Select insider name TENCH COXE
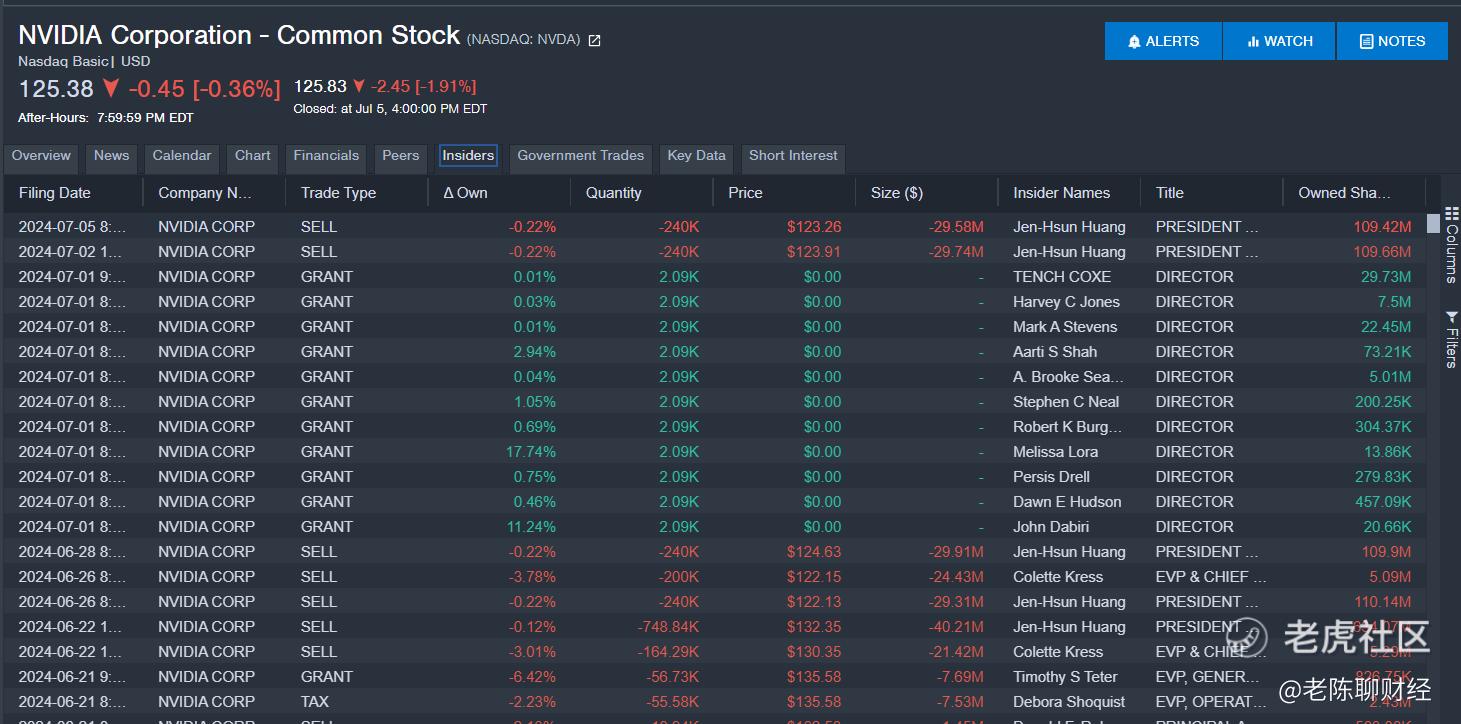The image size is (1461, 724). tap(1061, 277)
